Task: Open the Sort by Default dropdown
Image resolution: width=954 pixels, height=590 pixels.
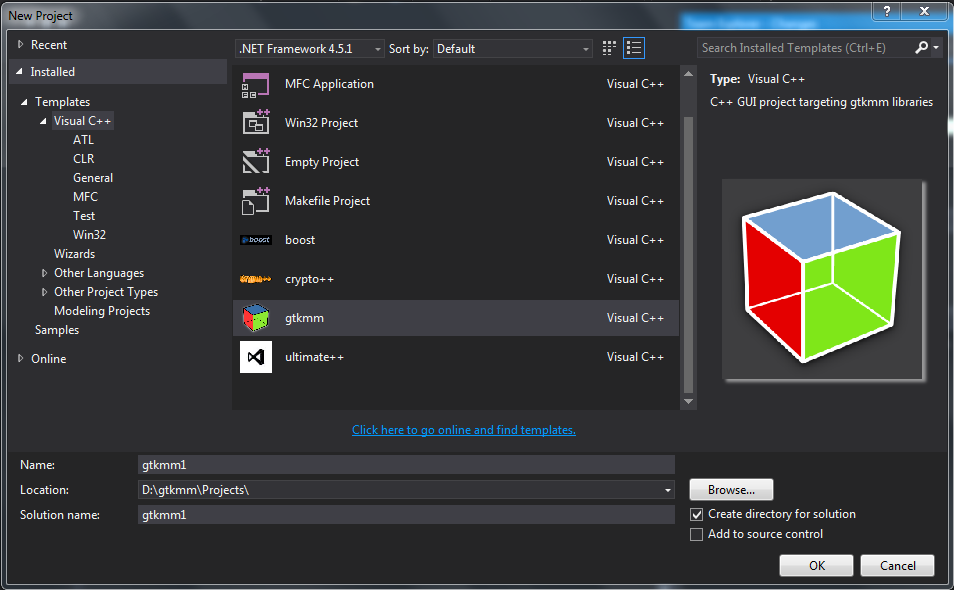Action: tap(512, 49)
